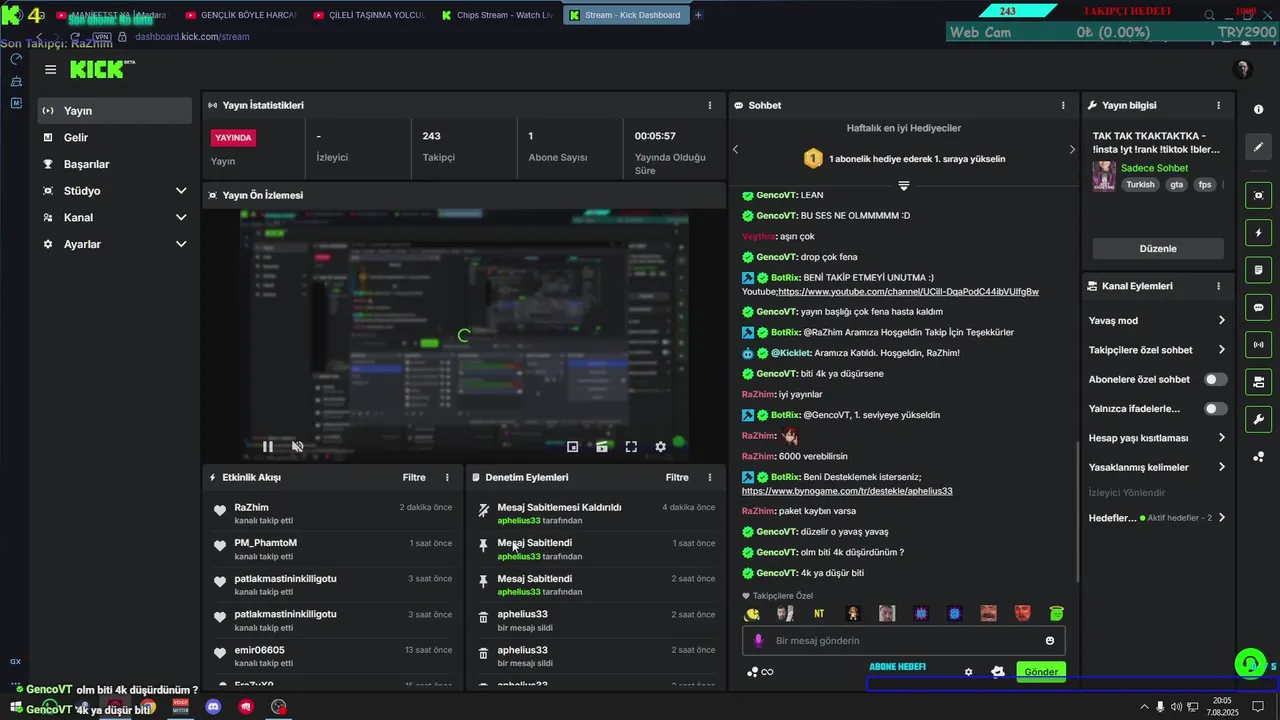The image size is (1280, 720).
Task: Click the Kick BETA logo
Action: coord(102,69)
